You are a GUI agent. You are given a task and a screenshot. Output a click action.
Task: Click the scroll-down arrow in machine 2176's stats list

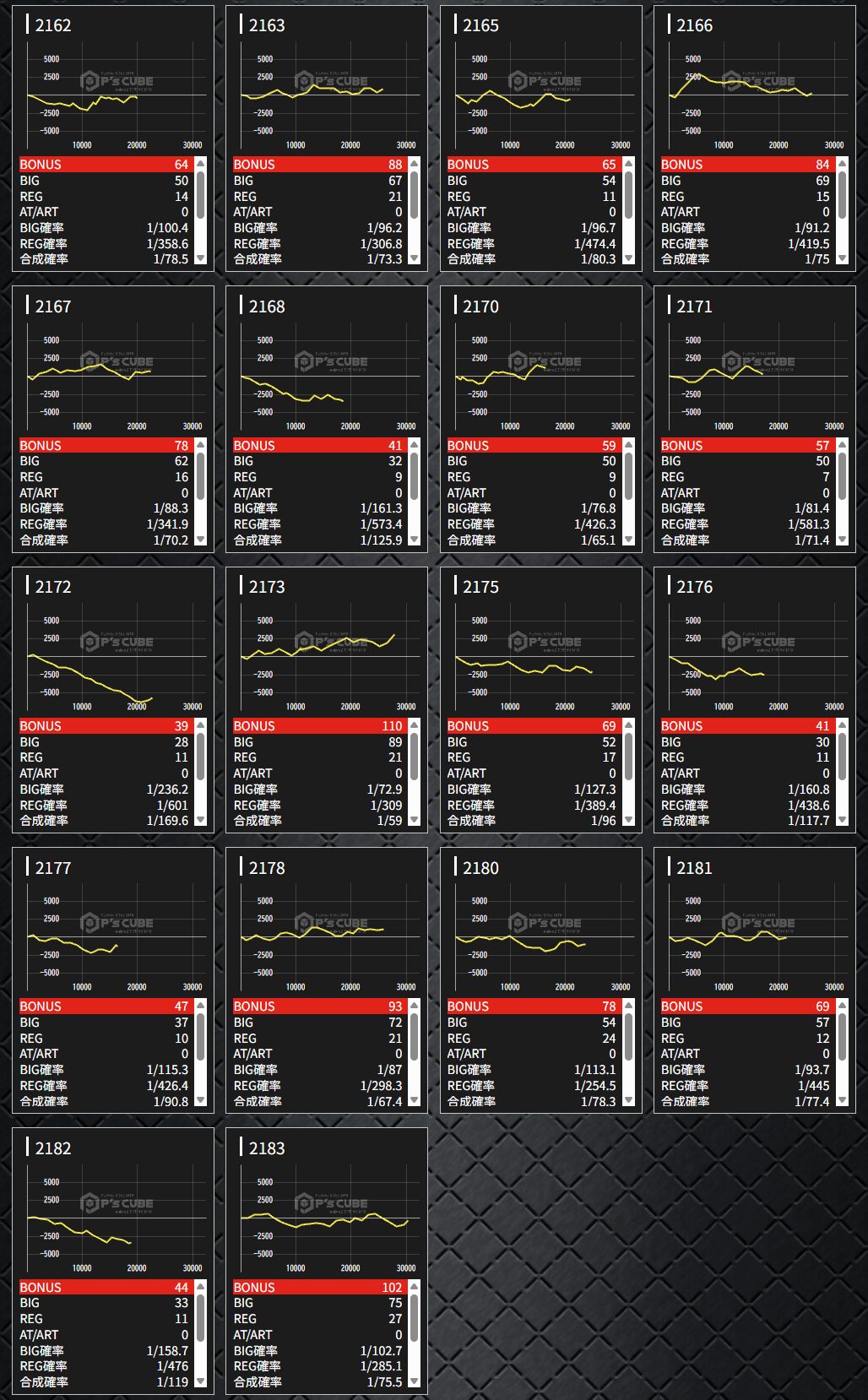tap(842, 820)
